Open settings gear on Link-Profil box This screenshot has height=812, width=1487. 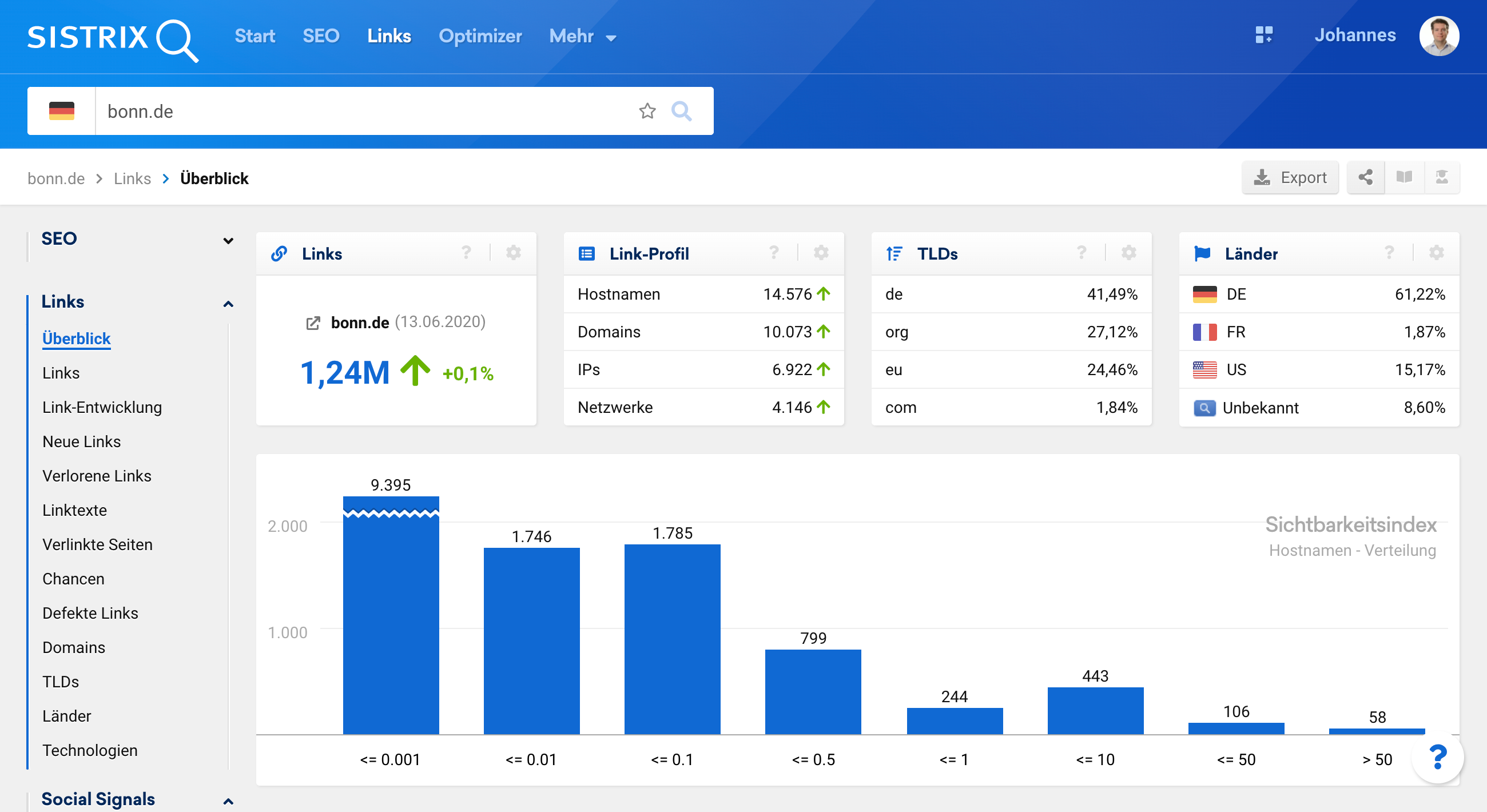pos(821,253)
